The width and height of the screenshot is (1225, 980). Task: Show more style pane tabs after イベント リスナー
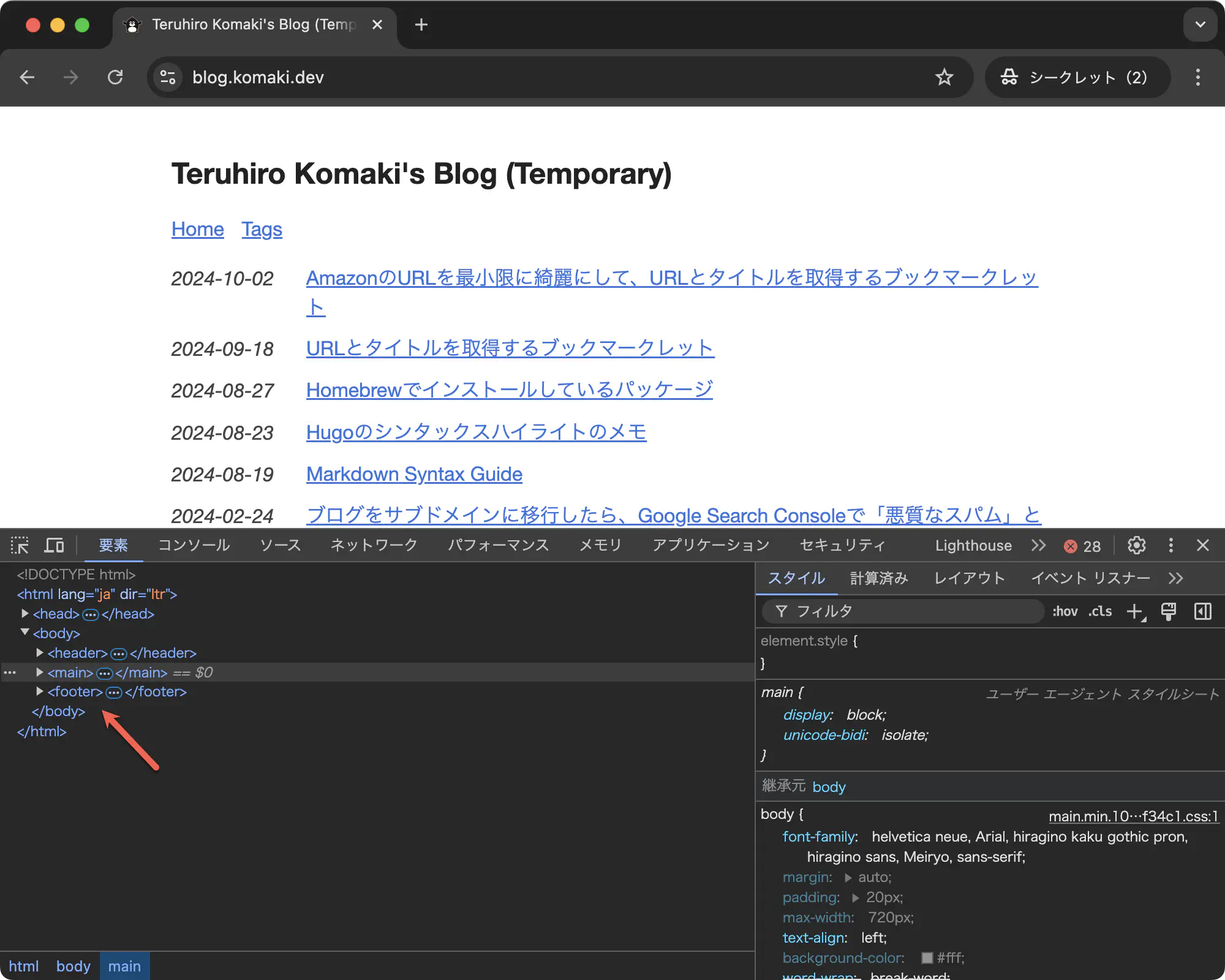click(1175, 578)
